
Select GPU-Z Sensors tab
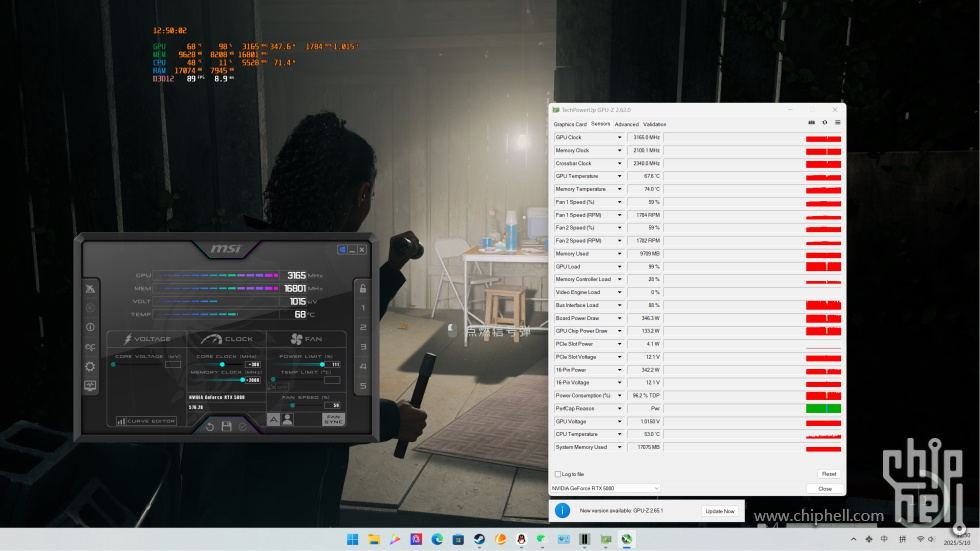(601, 124)
